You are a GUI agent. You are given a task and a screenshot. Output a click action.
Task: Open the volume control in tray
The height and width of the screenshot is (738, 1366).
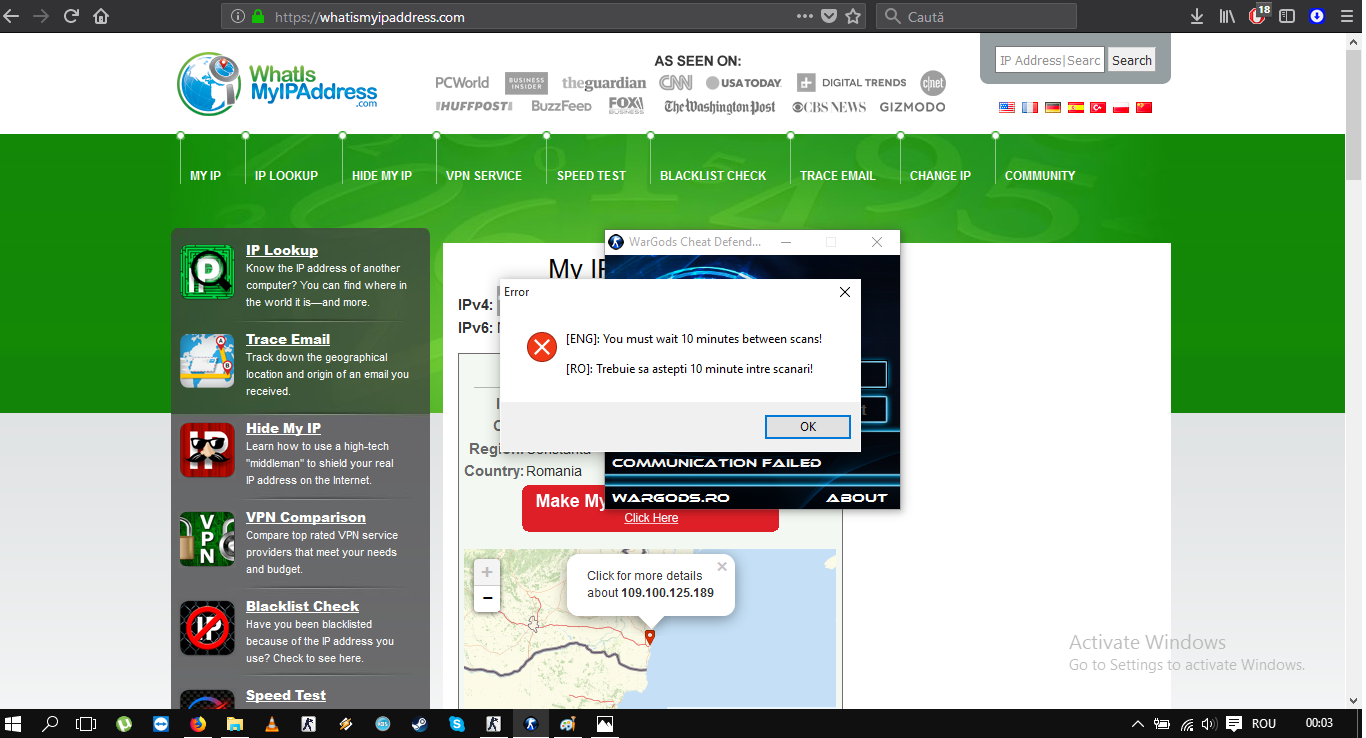click(1209, 723)
